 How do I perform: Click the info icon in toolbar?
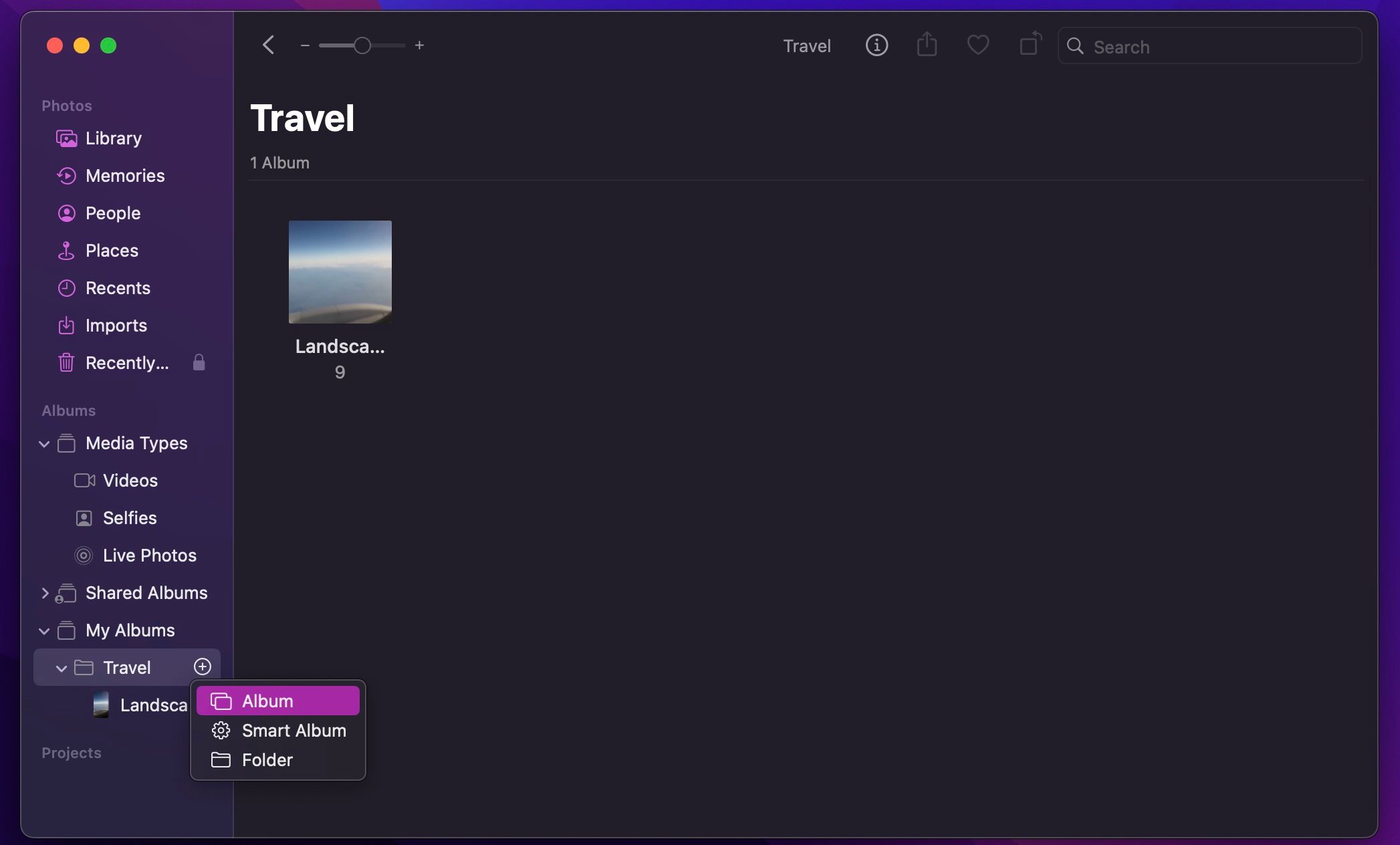coord(877,45)
